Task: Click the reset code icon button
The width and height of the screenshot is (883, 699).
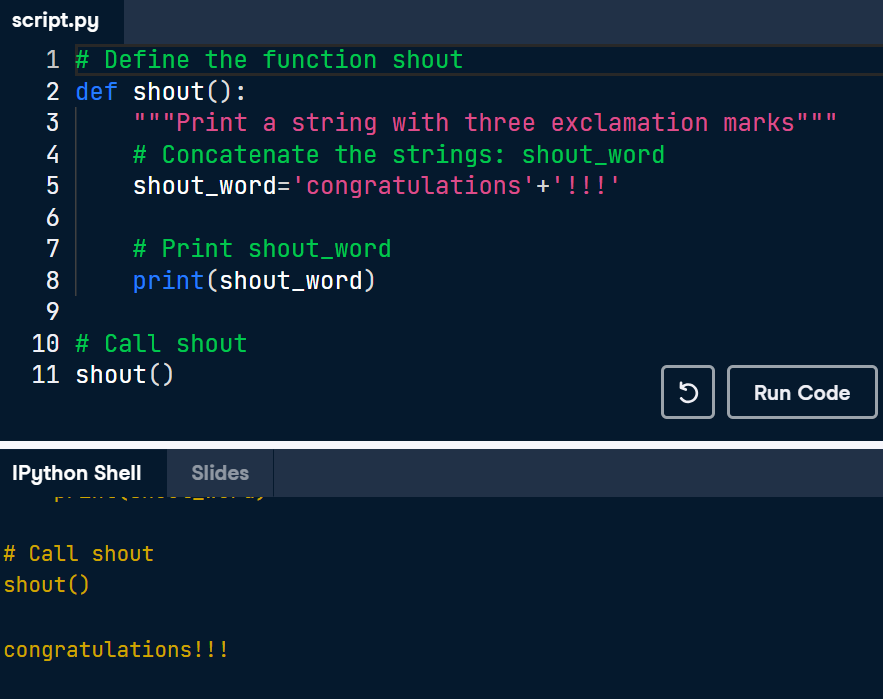Action: click(688, 392)
